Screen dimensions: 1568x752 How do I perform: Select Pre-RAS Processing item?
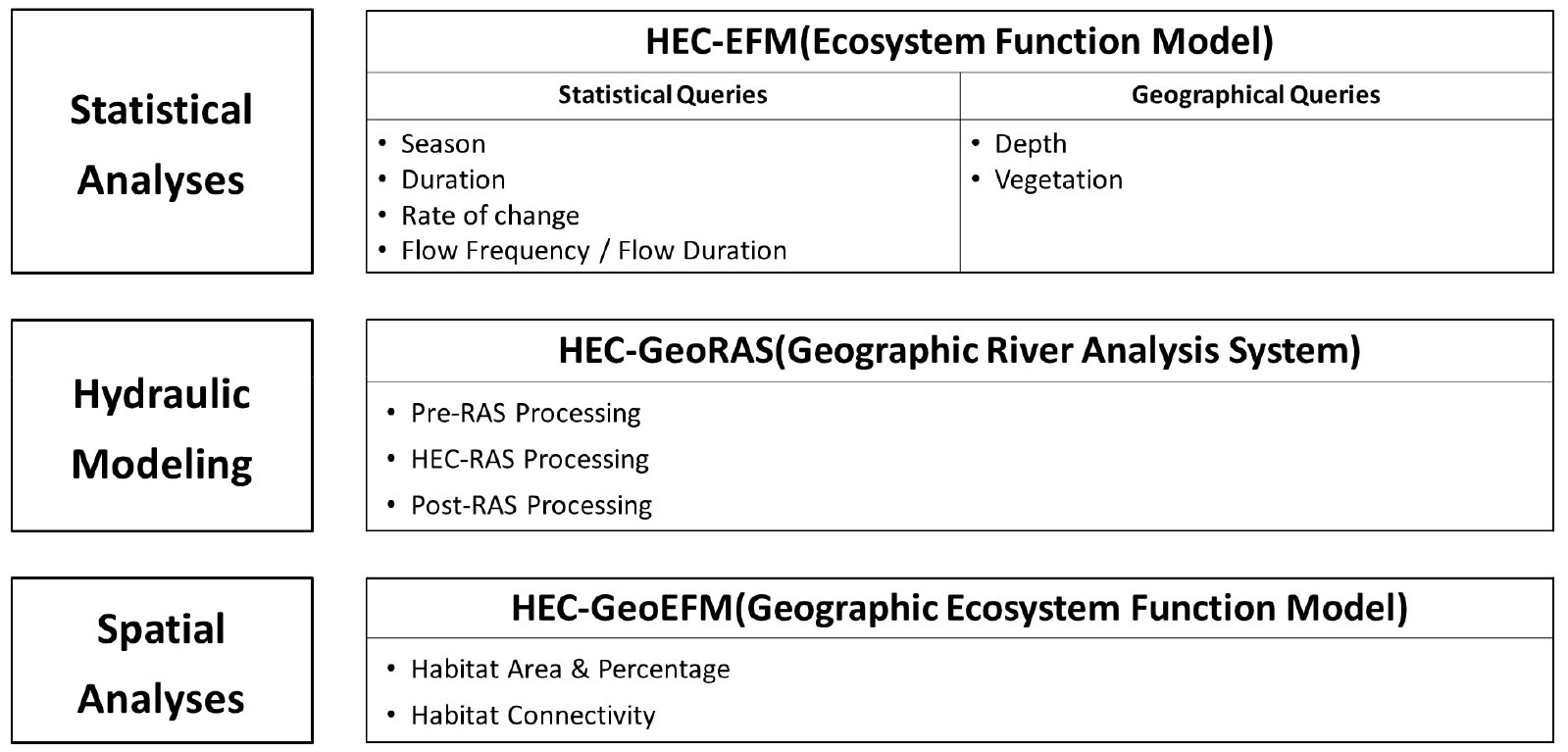(x=526, y=414)
